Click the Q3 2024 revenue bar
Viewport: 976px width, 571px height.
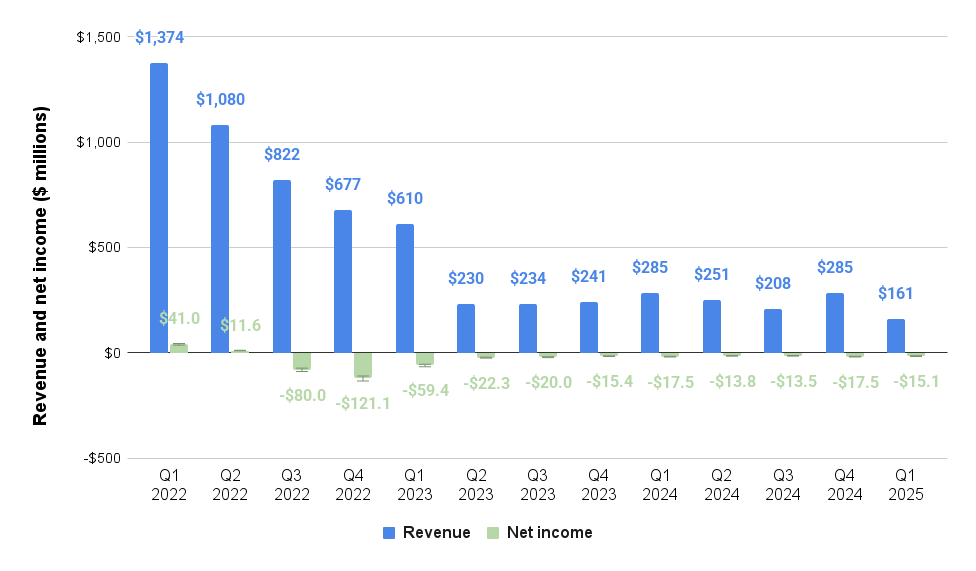[772, 331]
